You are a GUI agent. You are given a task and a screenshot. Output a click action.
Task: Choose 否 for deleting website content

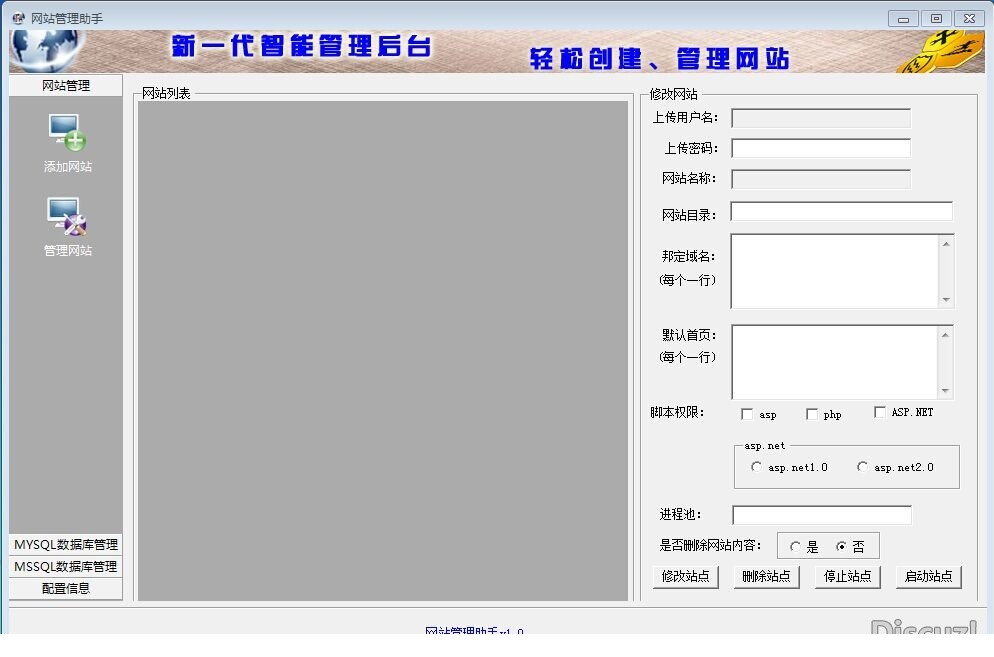coord(841,546)
